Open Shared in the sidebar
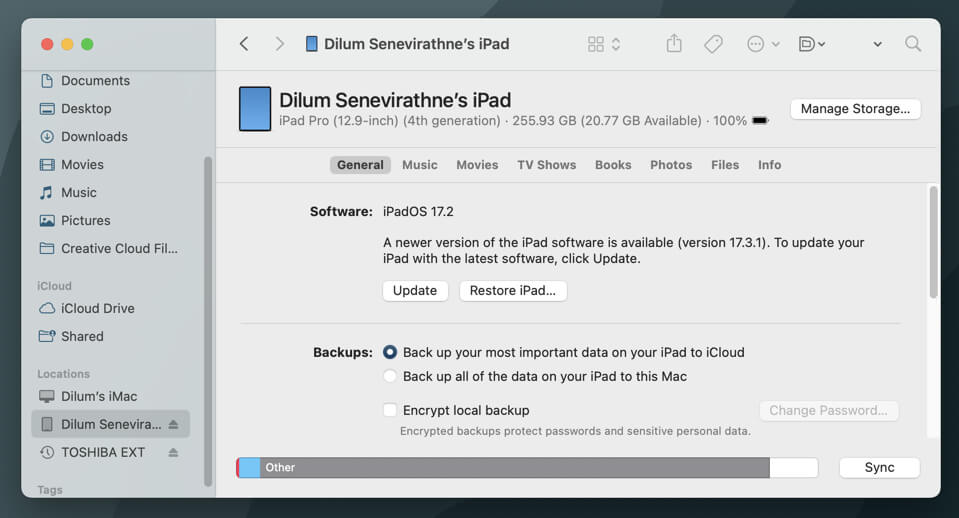 coord(82,336)
